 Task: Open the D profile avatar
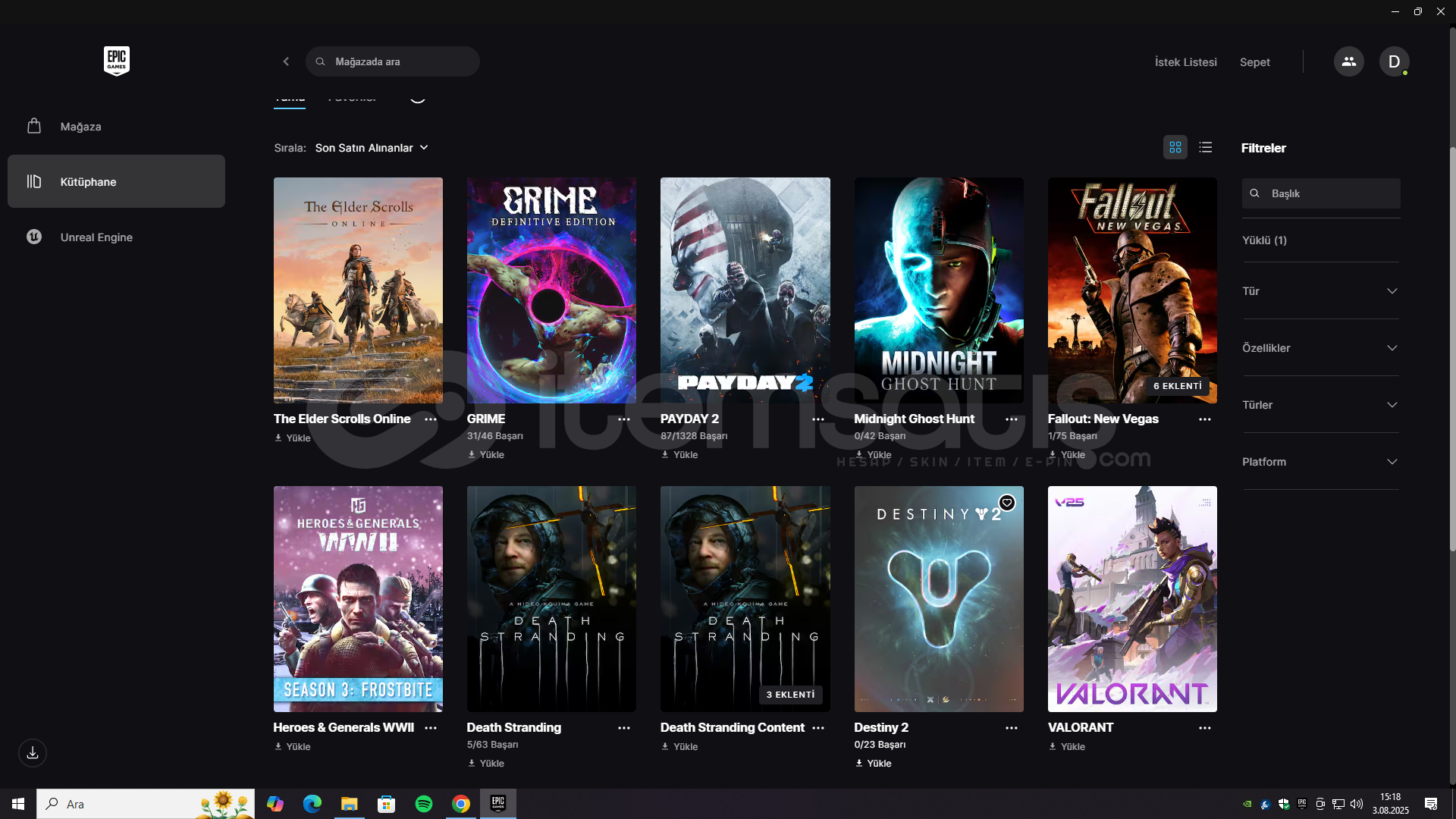coord(1394,61)
